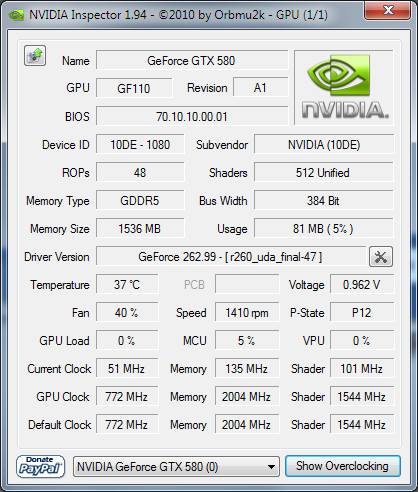
Task: Expand the GPU selection dropdown arrow
Action: (272, 467)
